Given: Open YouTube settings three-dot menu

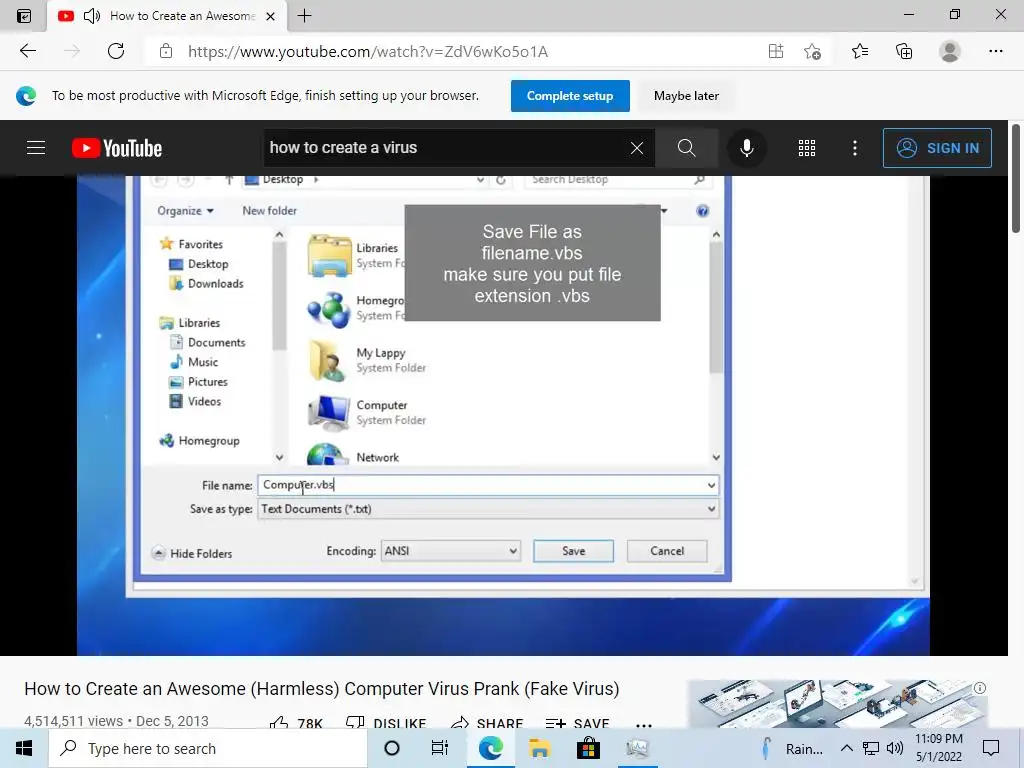Looking at the screenshot, I should [x=854, y=148].
